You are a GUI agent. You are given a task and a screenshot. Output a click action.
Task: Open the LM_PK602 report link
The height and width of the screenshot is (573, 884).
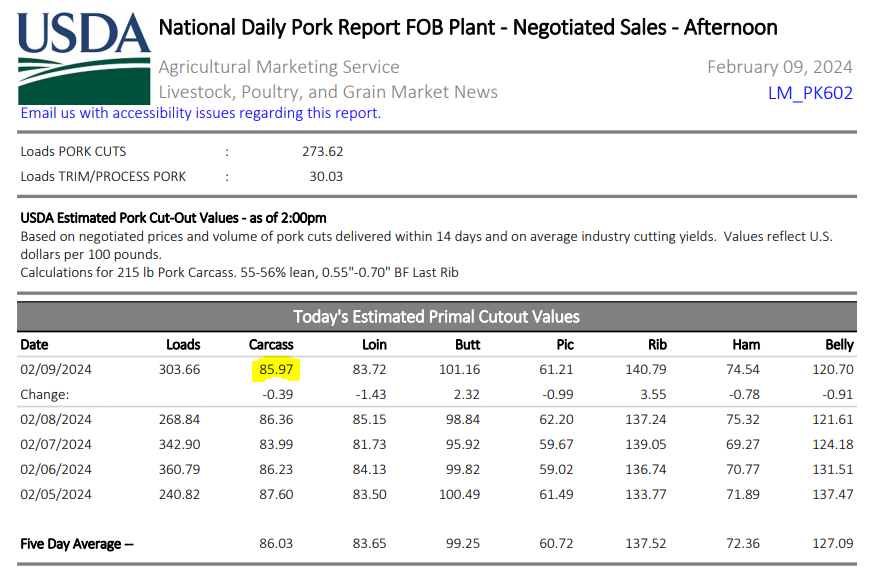(x=810, y=93)
